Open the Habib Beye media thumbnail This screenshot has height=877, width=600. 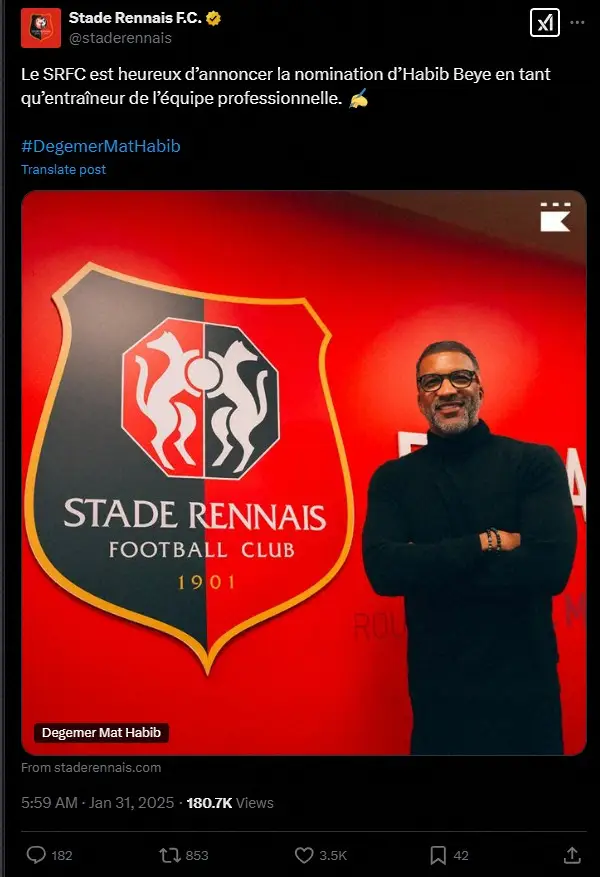pyautogui.click(x=304, y=473)
